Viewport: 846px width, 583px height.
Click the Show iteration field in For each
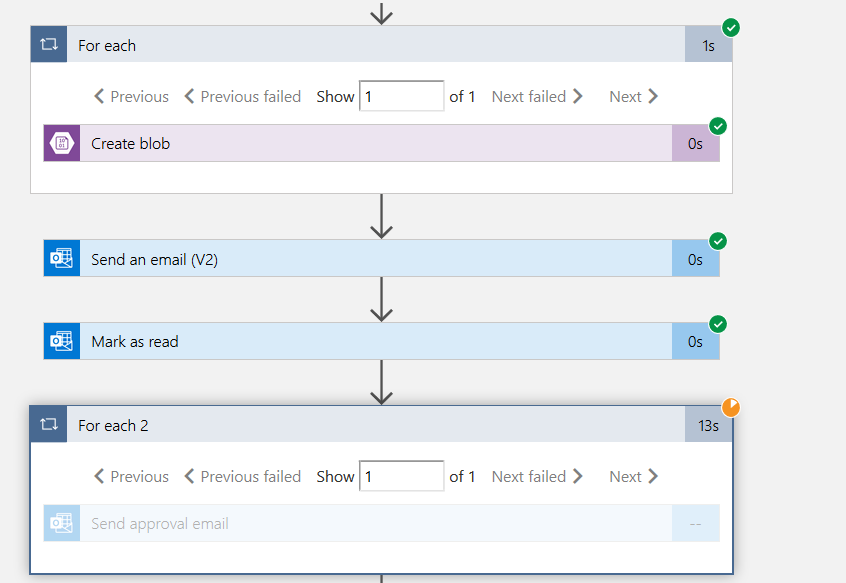(x=401, y=96)
